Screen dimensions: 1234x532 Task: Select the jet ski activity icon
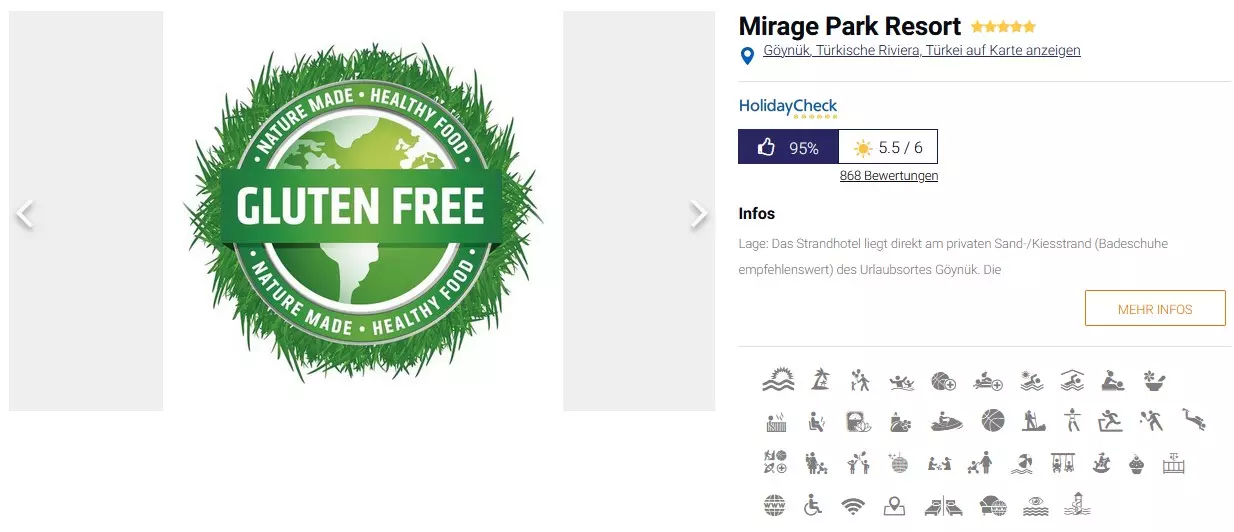946,422
